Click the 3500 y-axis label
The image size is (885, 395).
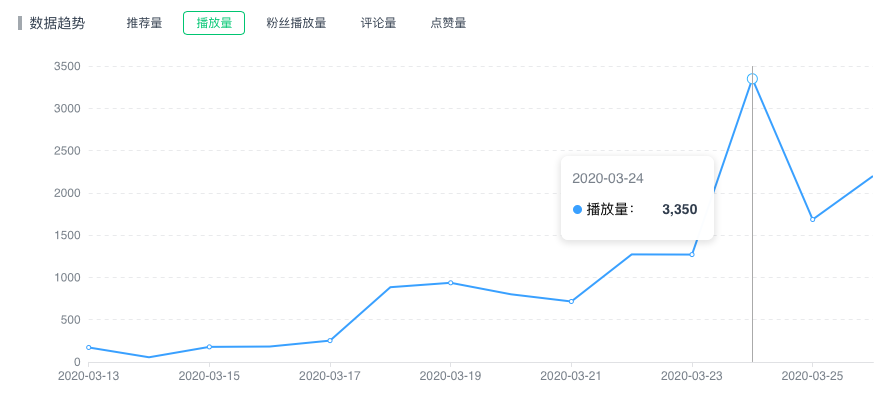(67, 67)
